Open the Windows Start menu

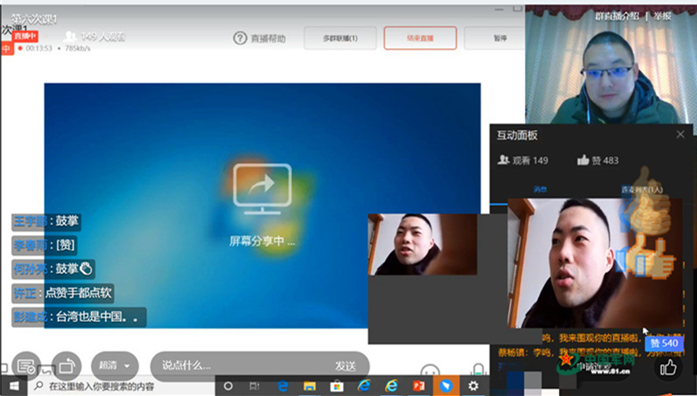point(14,386)
